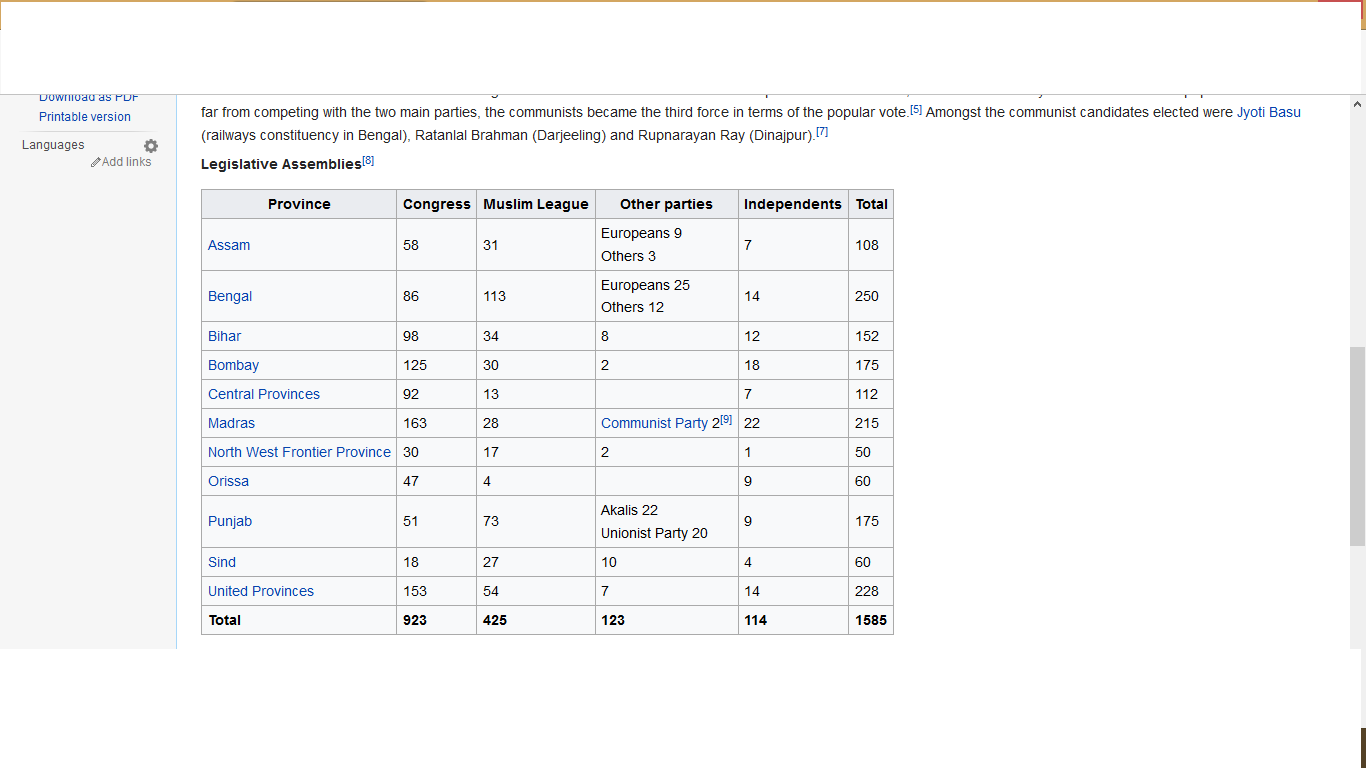The height and width of the screenshot is (768, 1366).
Task: Click the Province column header
Action: click(x=299, y=204)
